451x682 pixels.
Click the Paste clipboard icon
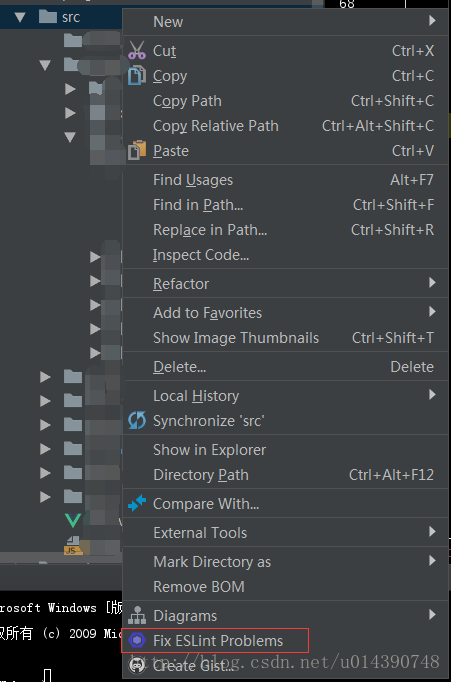(x=137, y=150)
